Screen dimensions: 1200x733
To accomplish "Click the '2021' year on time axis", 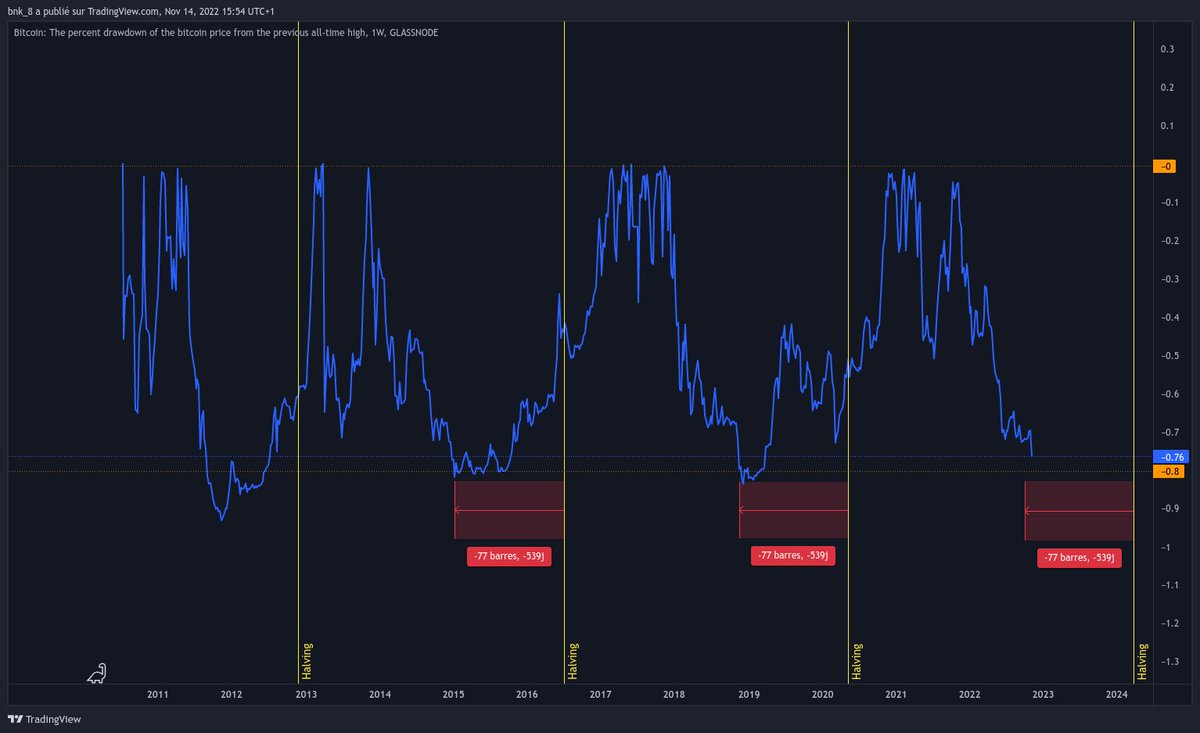I will coord(896,695).
